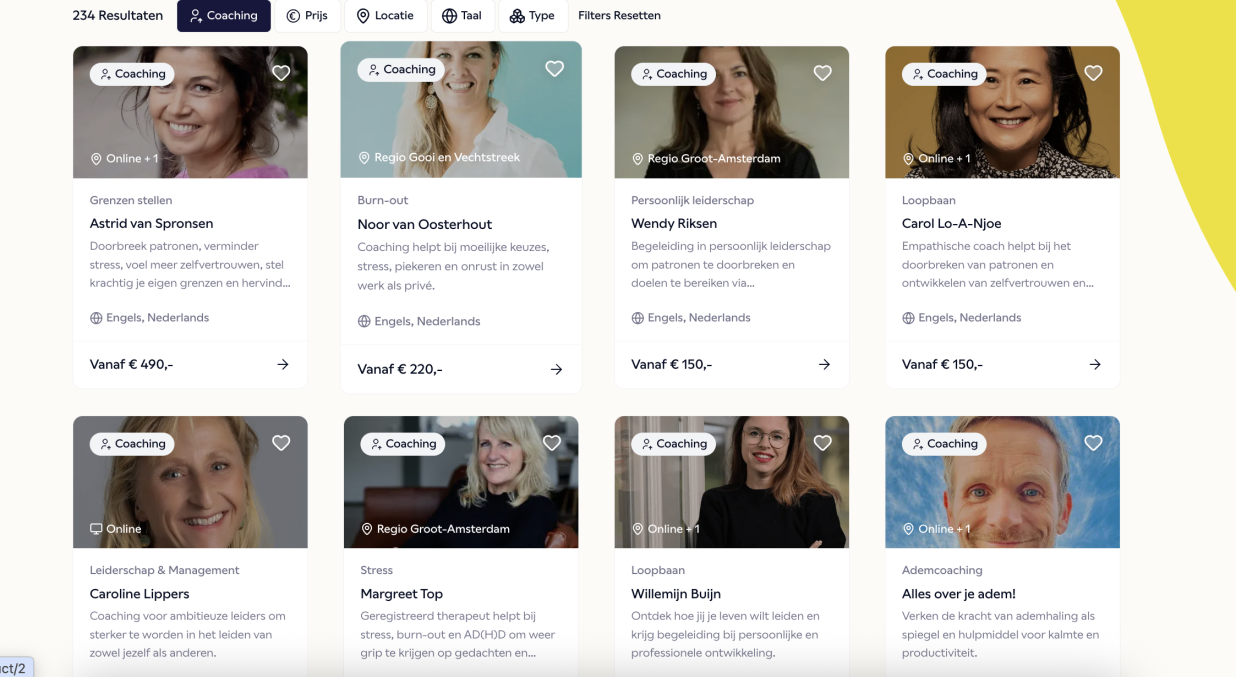Click arrow icon on Carol Lo-A-Njoe card
Image resolution: width=1236 pixels, height=677 pixels.
click(x=1095, y=365)
